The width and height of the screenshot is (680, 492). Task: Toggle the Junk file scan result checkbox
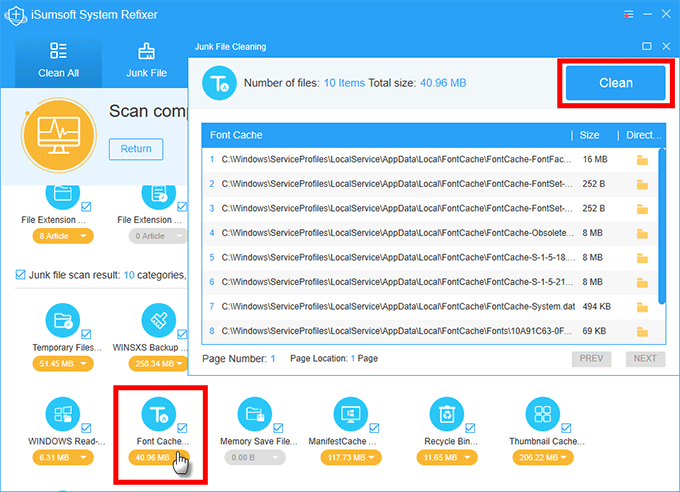click(x=20, y=275)
